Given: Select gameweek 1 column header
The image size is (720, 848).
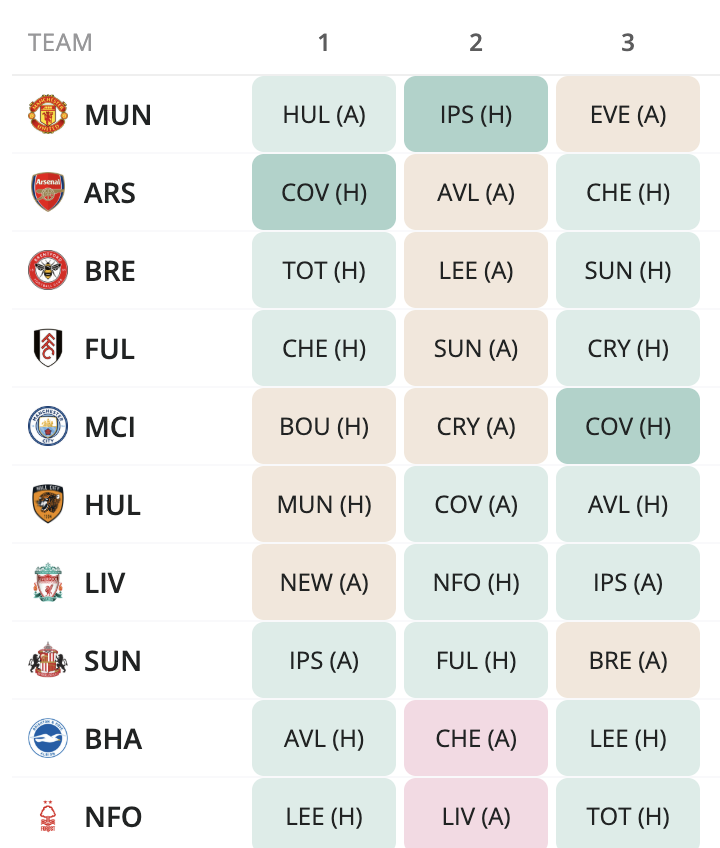Looking at the screenshot, I should point(323,43).
